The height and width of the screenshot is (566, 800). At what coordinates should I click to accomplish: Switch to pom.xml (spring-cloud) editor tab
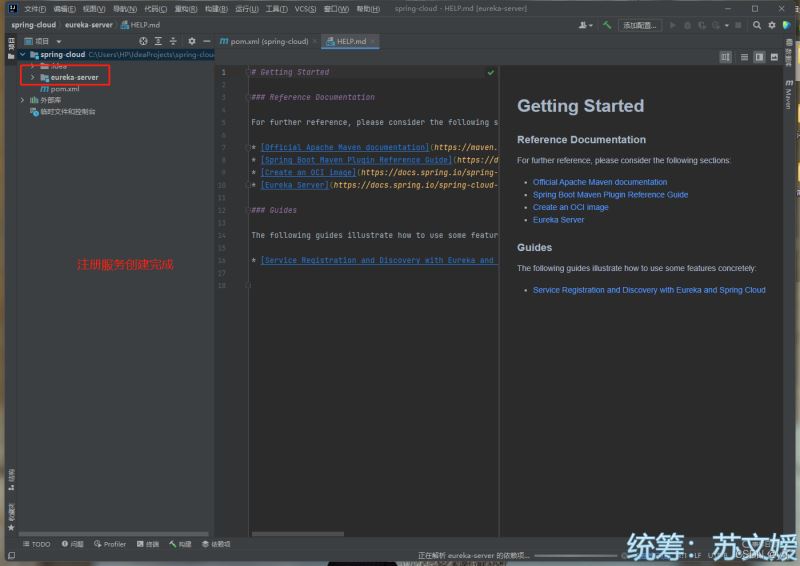pyautogui.click(x=268, y=41)
